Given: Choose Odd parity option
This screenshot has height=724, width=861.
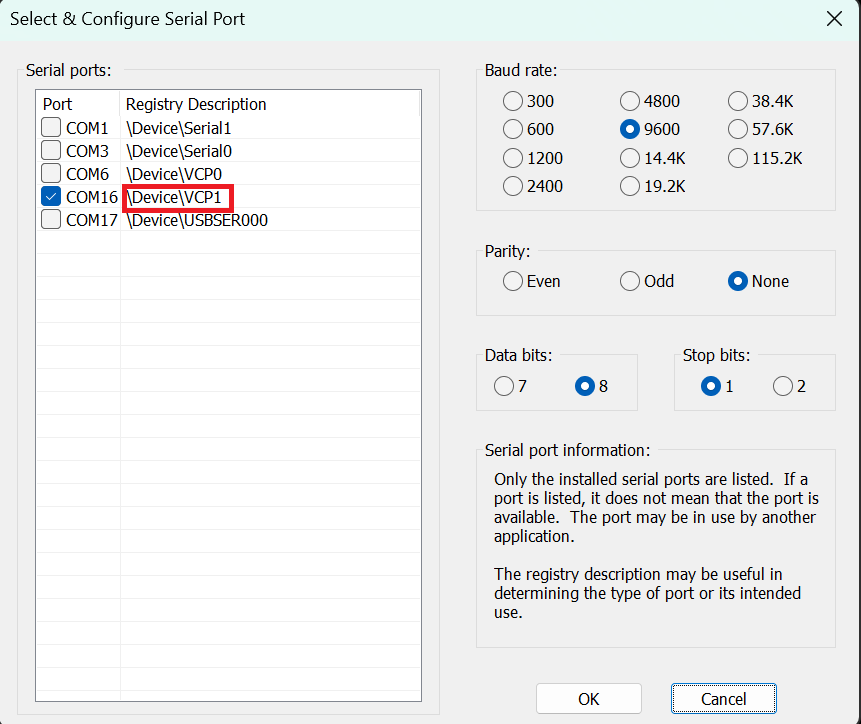Looking at the screenshot, I should (x=630, y=281).
